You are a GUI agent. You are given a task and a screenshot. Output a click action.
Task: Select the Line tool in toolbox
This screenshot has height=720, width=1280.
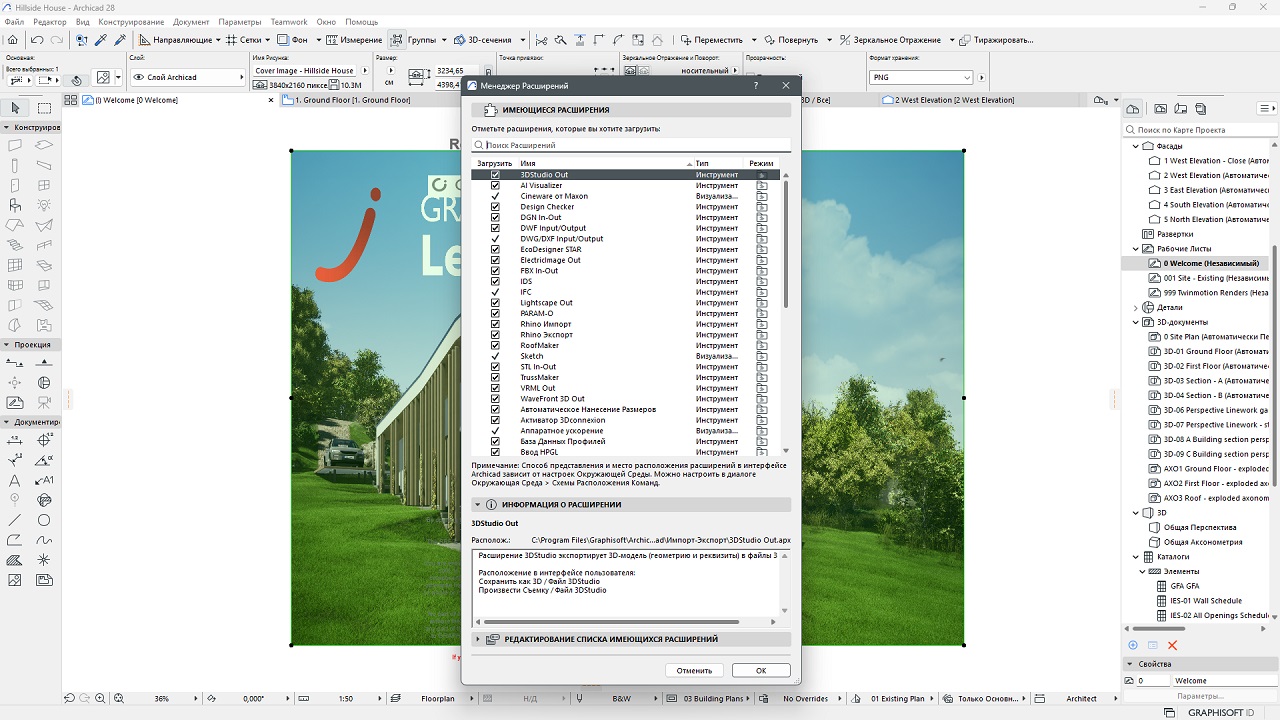click(15, 520)
